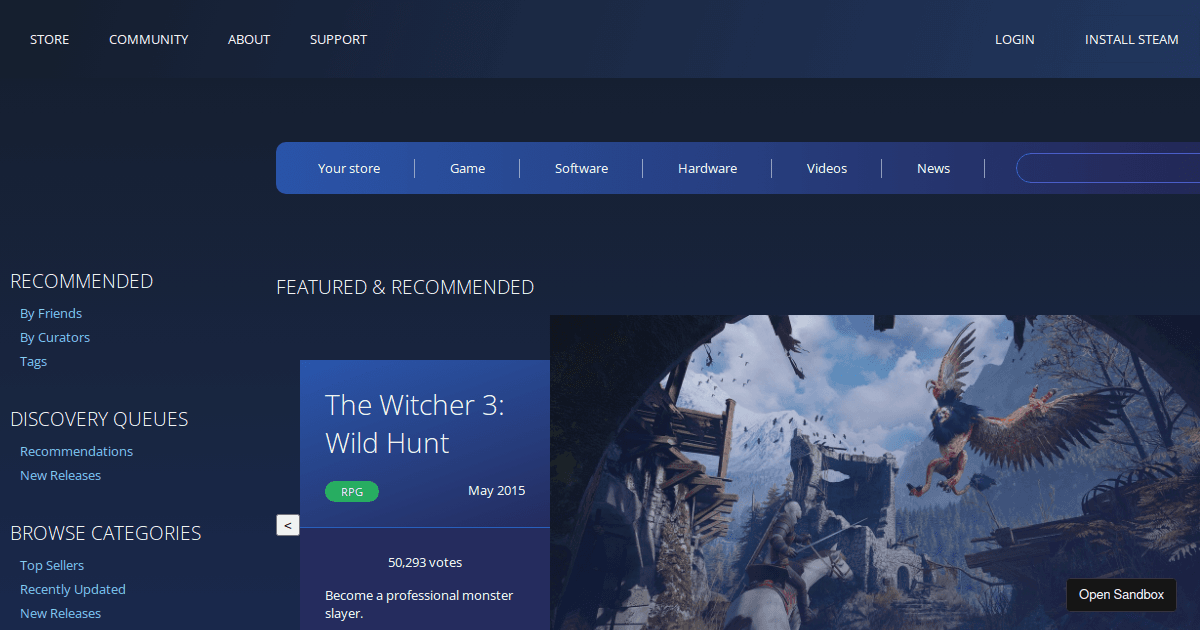The height and width of the screenshot is (630, 1200).
Task: Open the Videos tab
Action: tap(826, 168)
